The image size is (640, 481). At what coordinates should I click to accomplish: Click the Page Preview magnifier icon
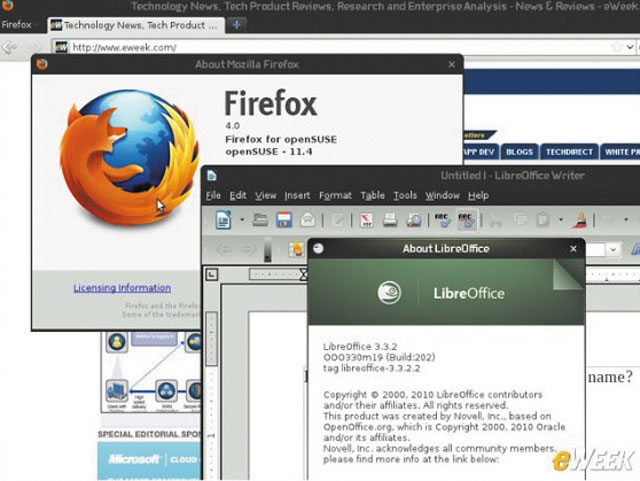click(x=413, y=220)
